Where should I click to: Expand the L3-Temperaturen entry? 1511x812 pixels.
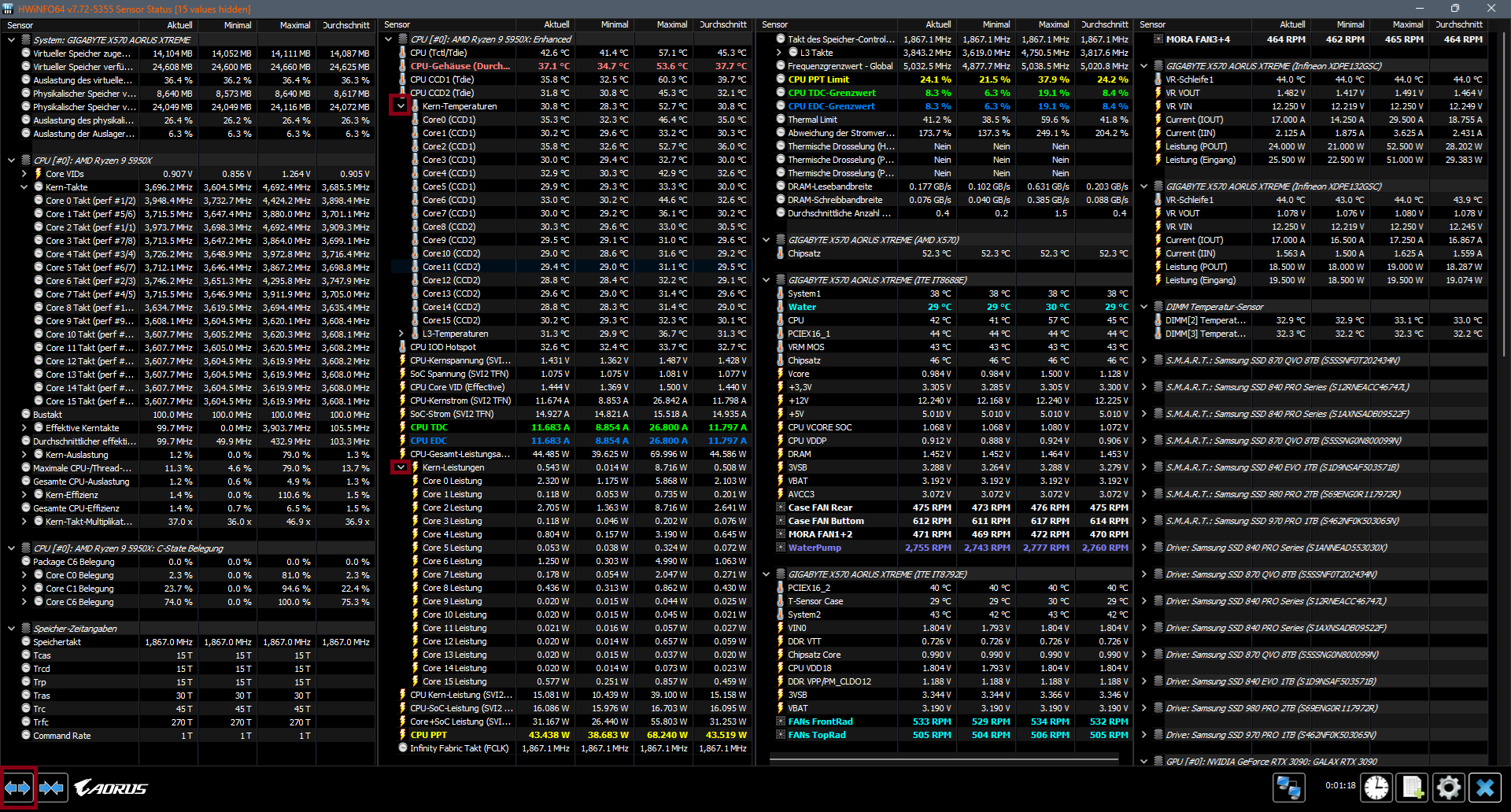coord(401,334)
